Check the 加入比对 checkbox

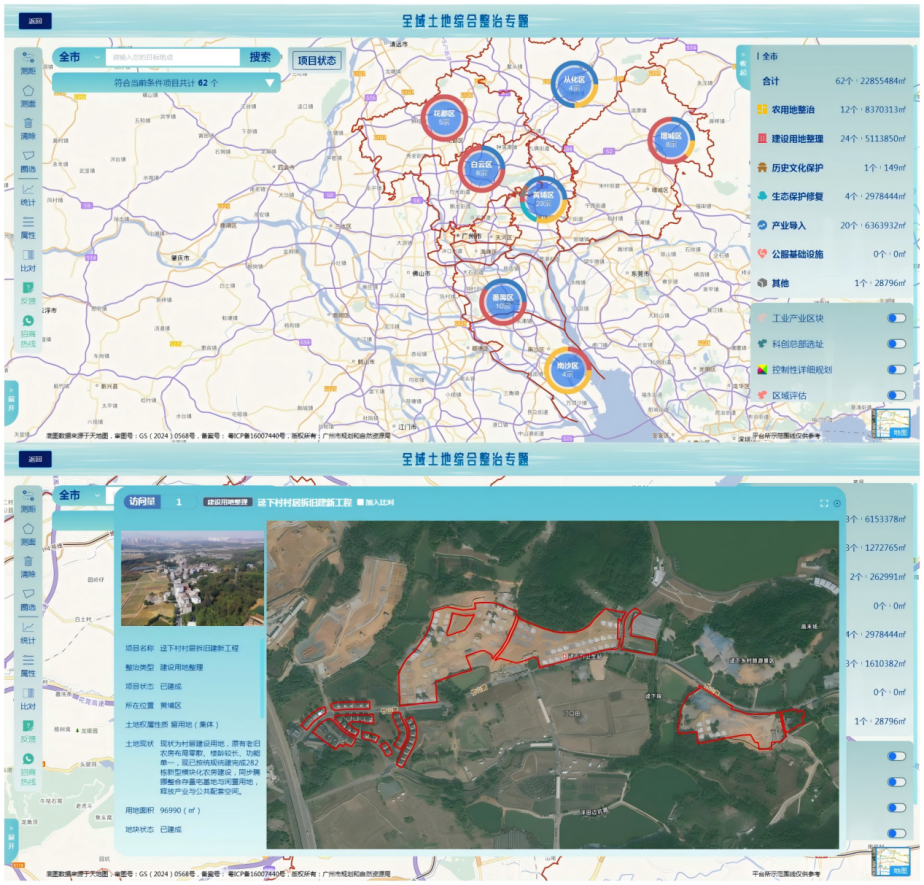[x=361, y=502]
